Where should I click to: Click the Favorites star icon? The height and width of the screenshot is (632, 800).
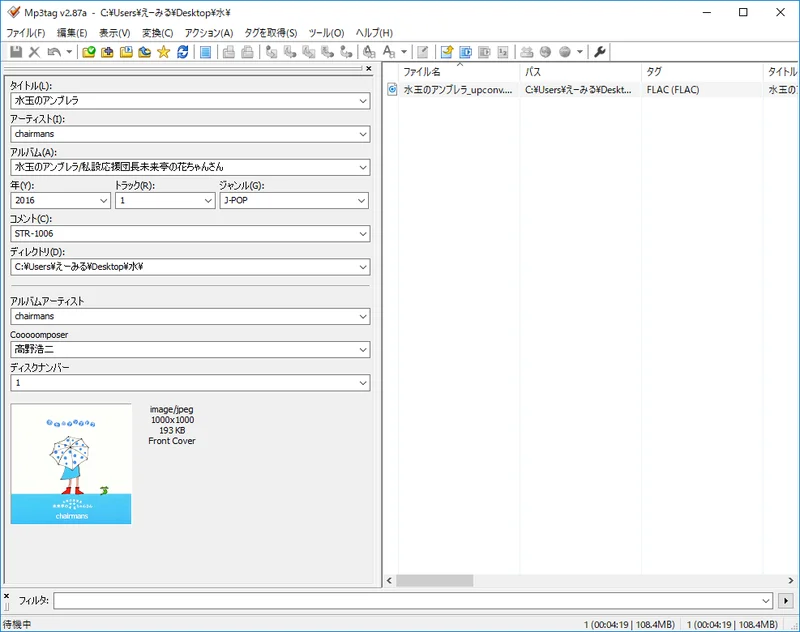tap(163, 52)
